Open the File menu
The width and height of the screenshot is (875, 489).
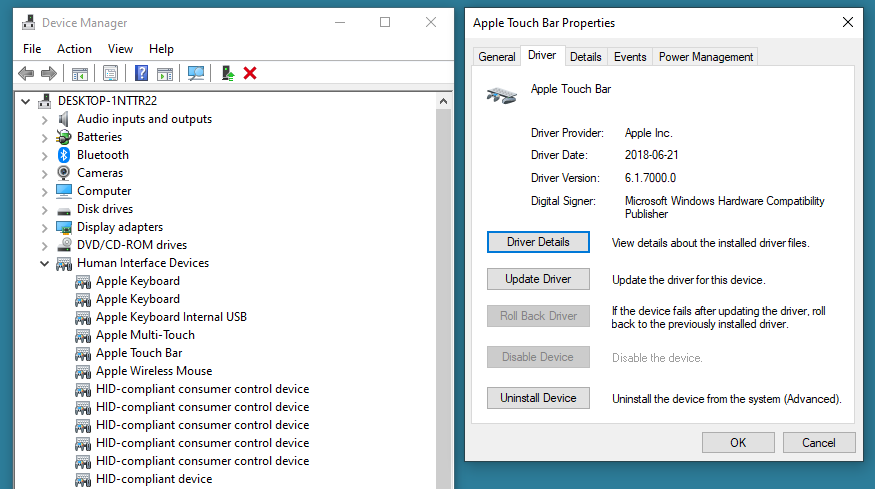tap(32, 49)
